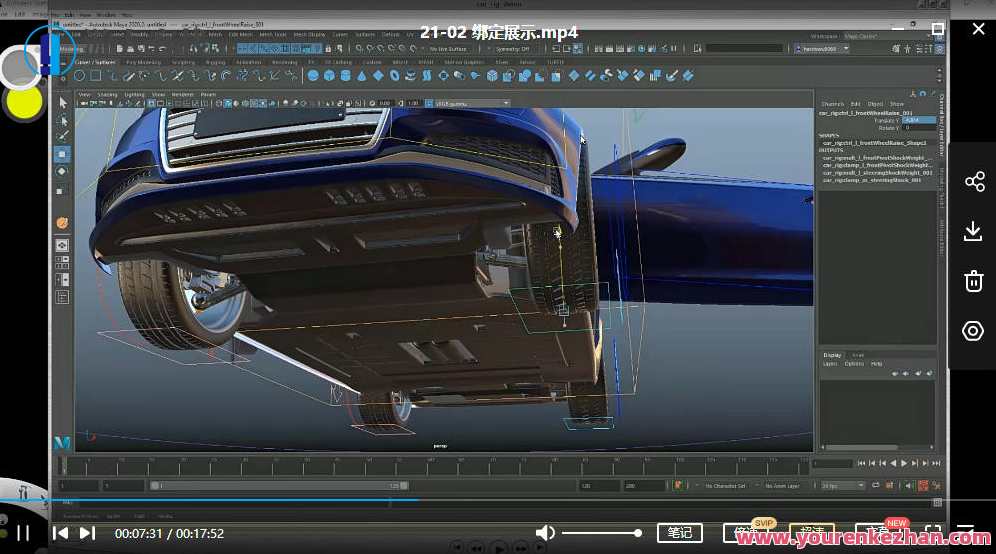996x554 pixels.
Task: Delete the video with the trash icon
Action: point(973,281)
